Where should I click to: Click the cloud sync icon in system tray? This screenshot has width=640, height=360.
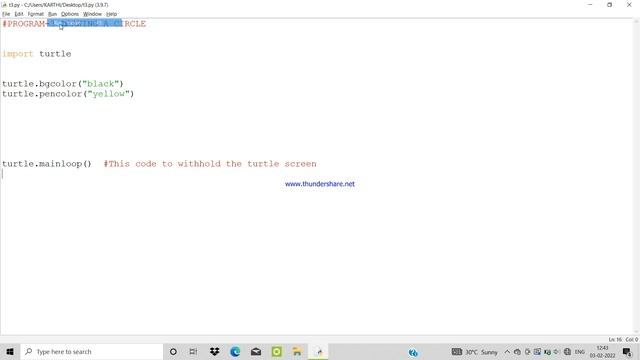click(x=517, y=352)
